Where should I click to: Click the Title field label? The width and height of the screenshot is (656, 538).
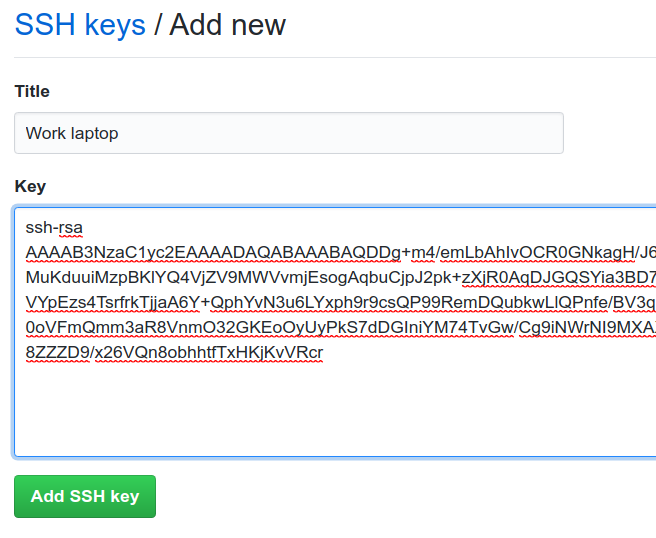coord(32,91)
